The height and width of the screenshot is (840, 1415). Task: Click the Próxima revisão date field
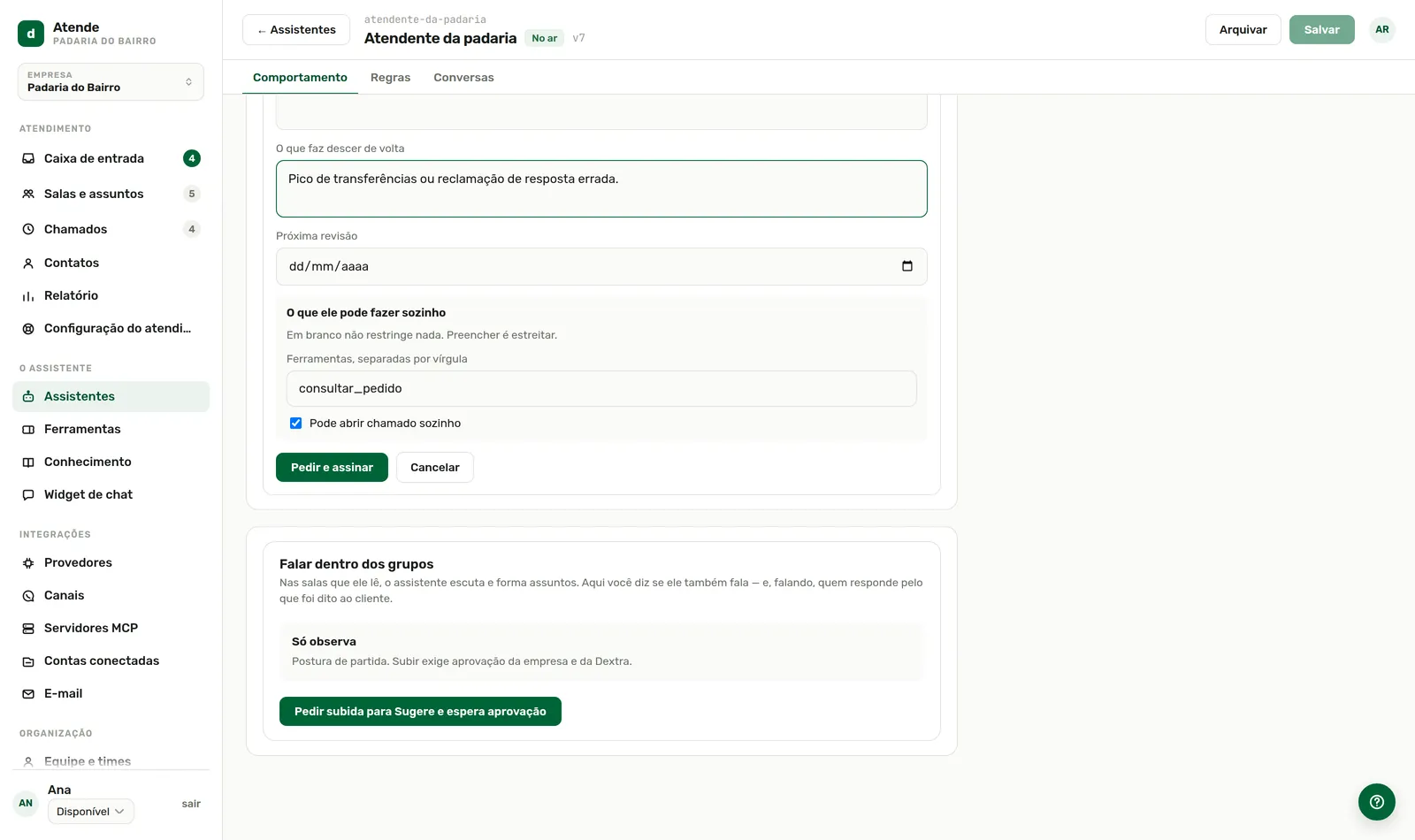[x=601, y=266]
